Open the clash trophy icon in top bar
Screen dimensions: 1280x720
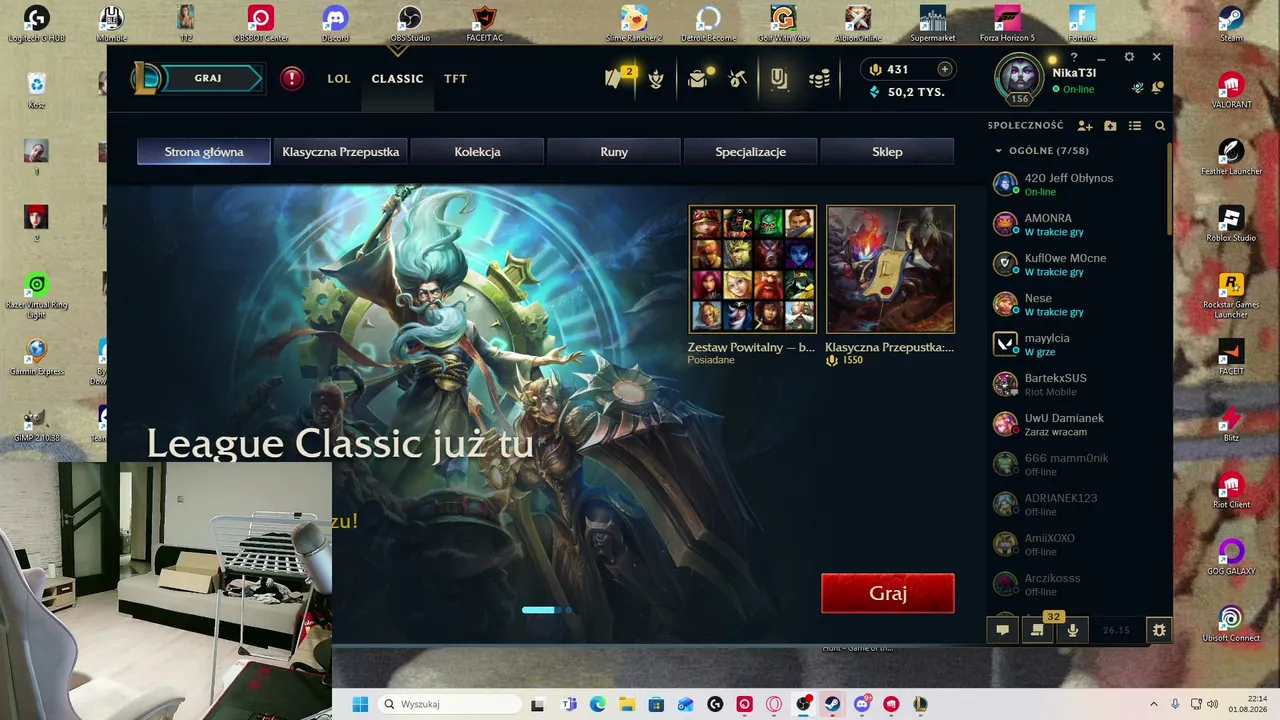[x=656, y=79]
